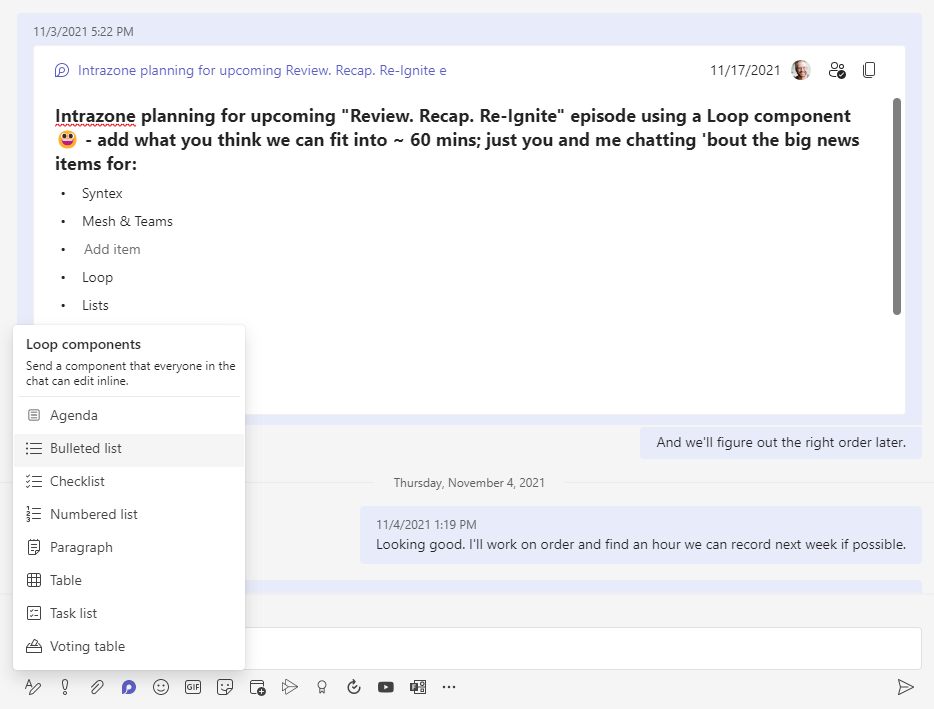
Task: Send the message with arrow icon
Action: coord(905,687)
